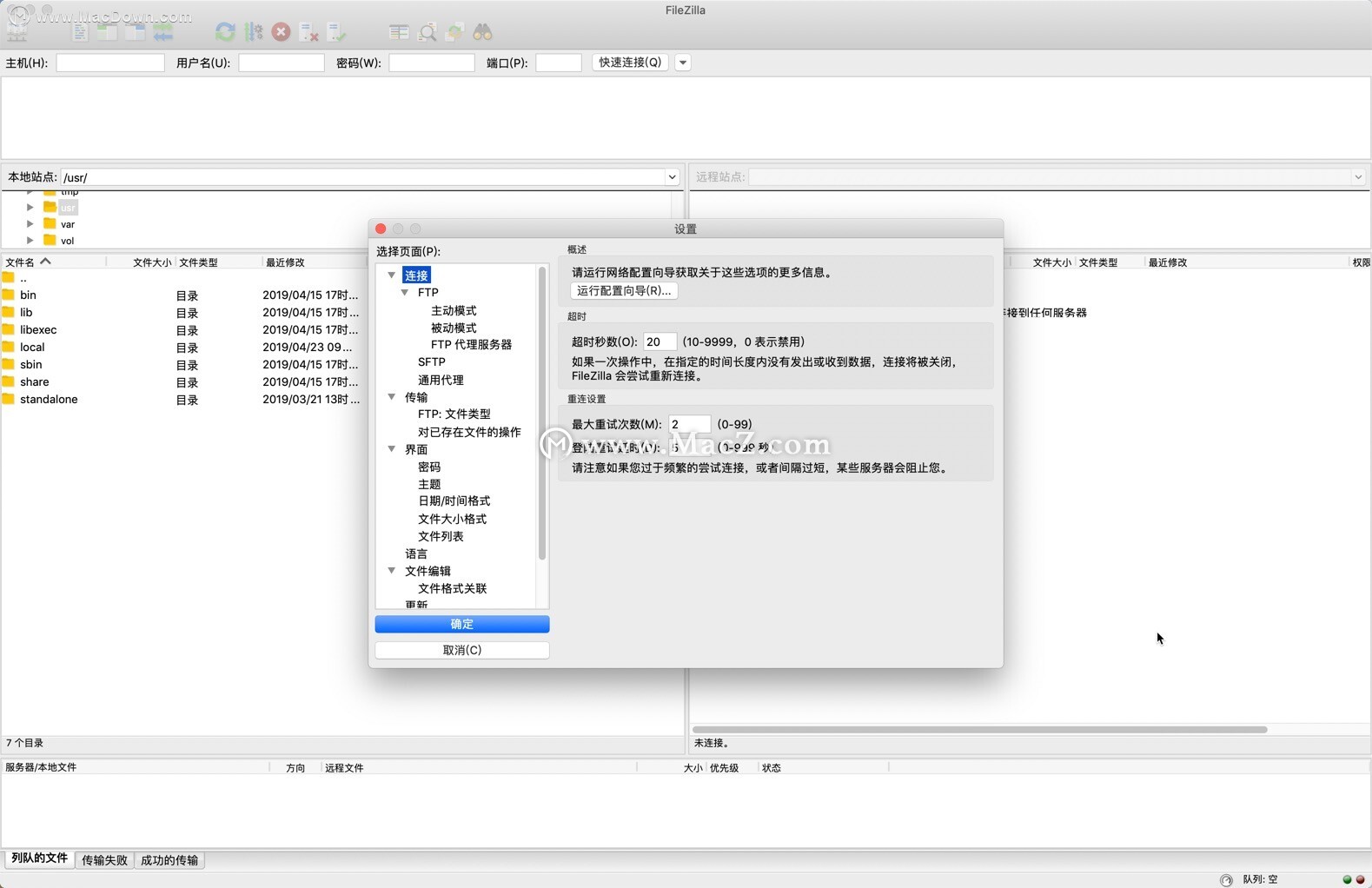
Task: Collapse the FTP tree node
Action: (405, 292)
